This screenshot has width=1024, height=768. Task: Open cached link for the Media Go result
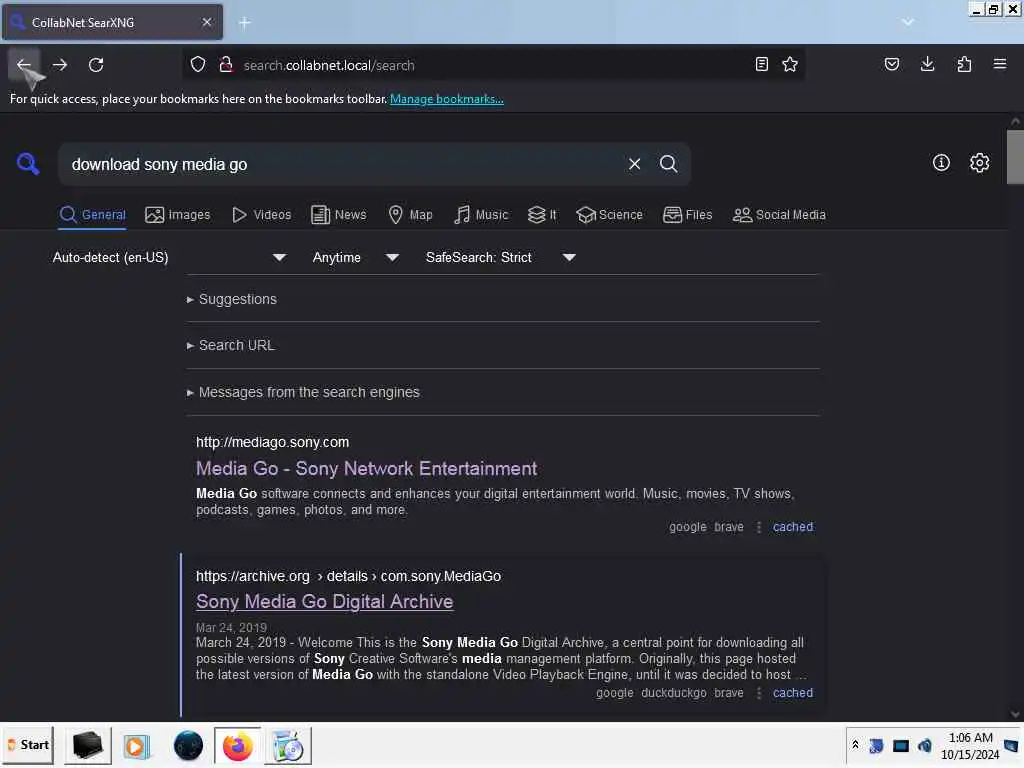793,527
